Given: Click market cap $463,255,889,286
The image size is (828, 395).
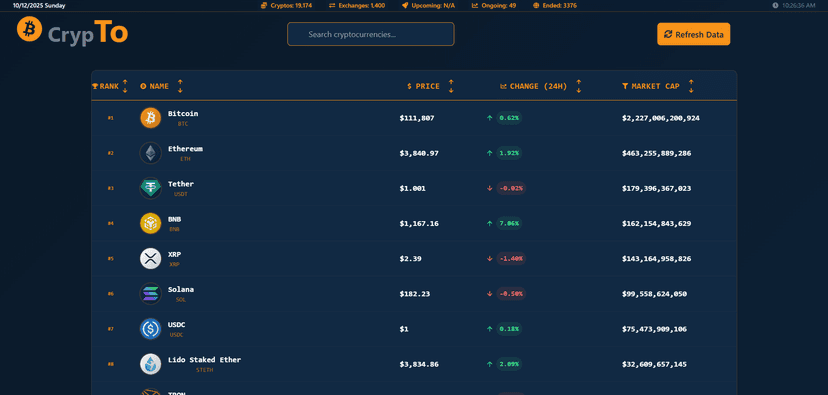Looking at the screenshot, I should (x=656, y=153).
